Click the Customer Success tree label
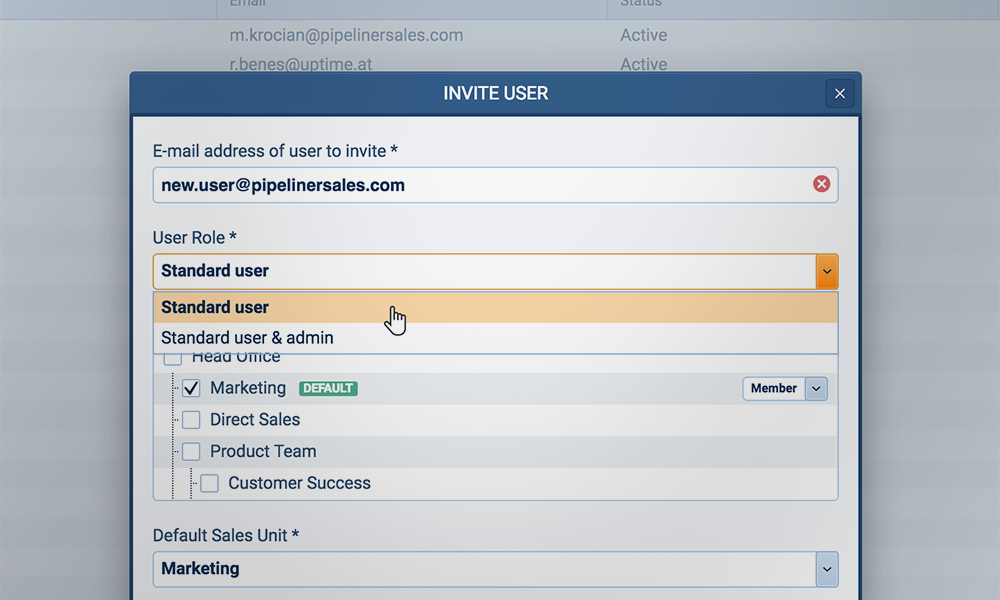Image resolution: width=1000 pixels, height=600 pixels. pos(299,483)
